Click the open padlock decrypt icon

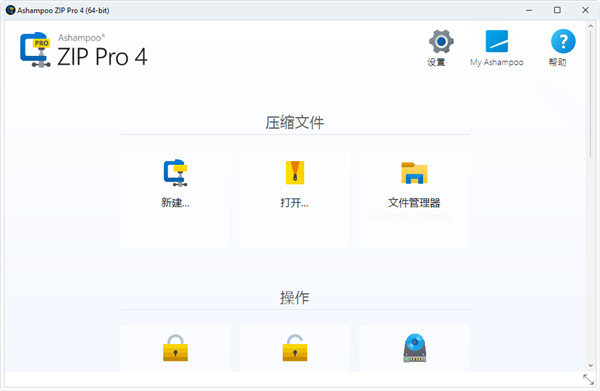(295, 348)
